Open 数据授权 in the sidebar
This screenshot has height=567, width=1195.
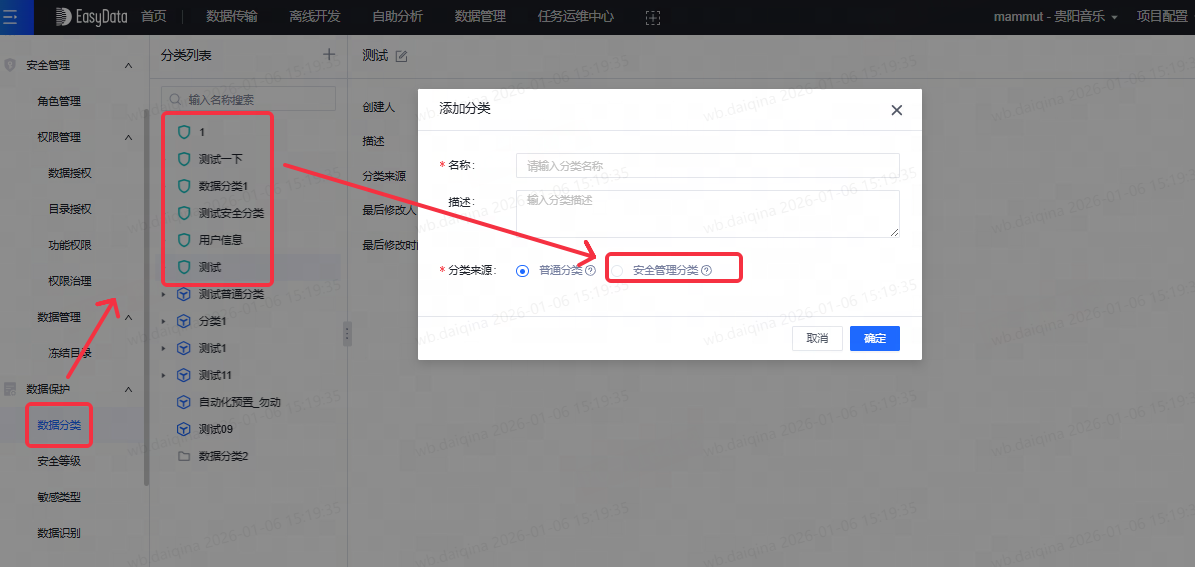[70, 173]
